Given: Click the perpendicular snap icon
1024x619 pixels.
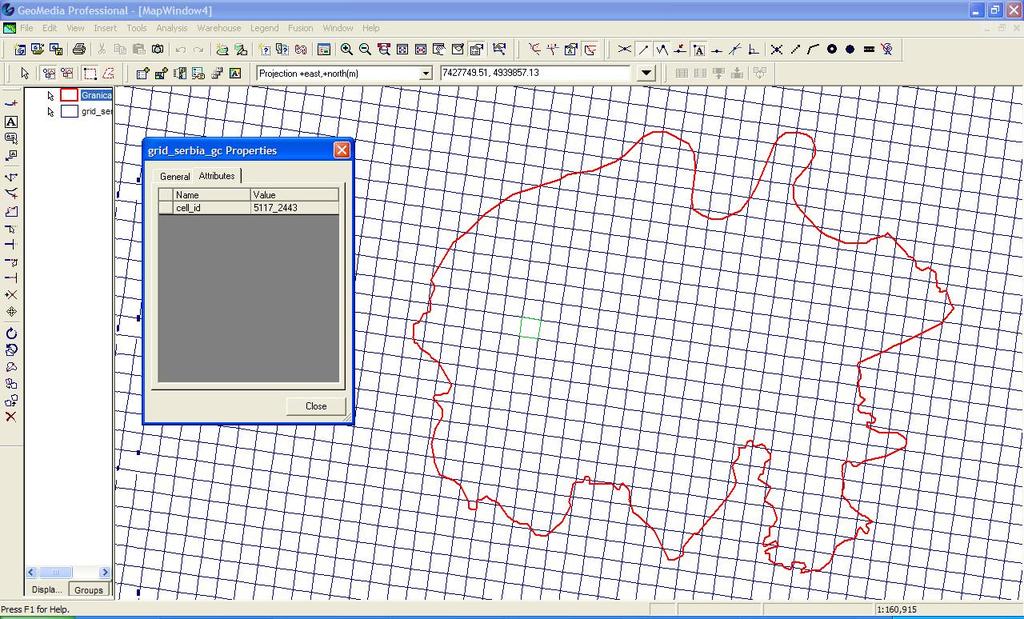Looking at the screenshot, I should 754,49.
